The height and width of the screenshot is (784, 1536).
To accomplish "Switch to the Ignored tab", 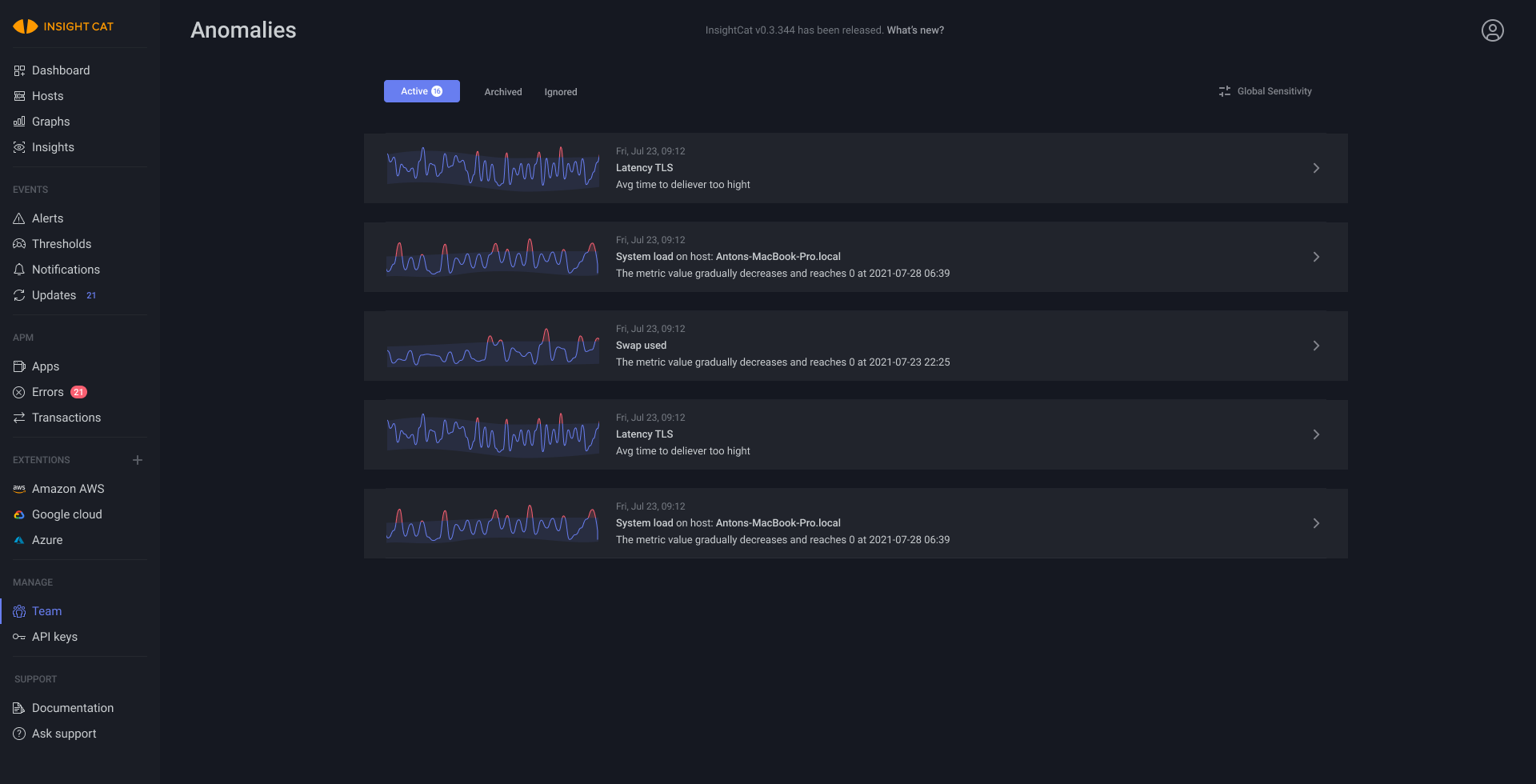I will 561,92.
